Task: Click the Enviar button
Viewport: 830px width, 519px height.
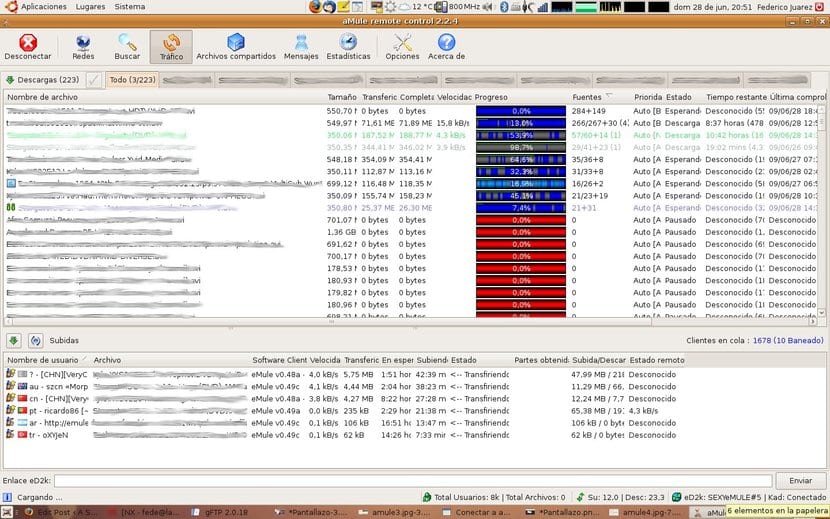Action: 800,481
